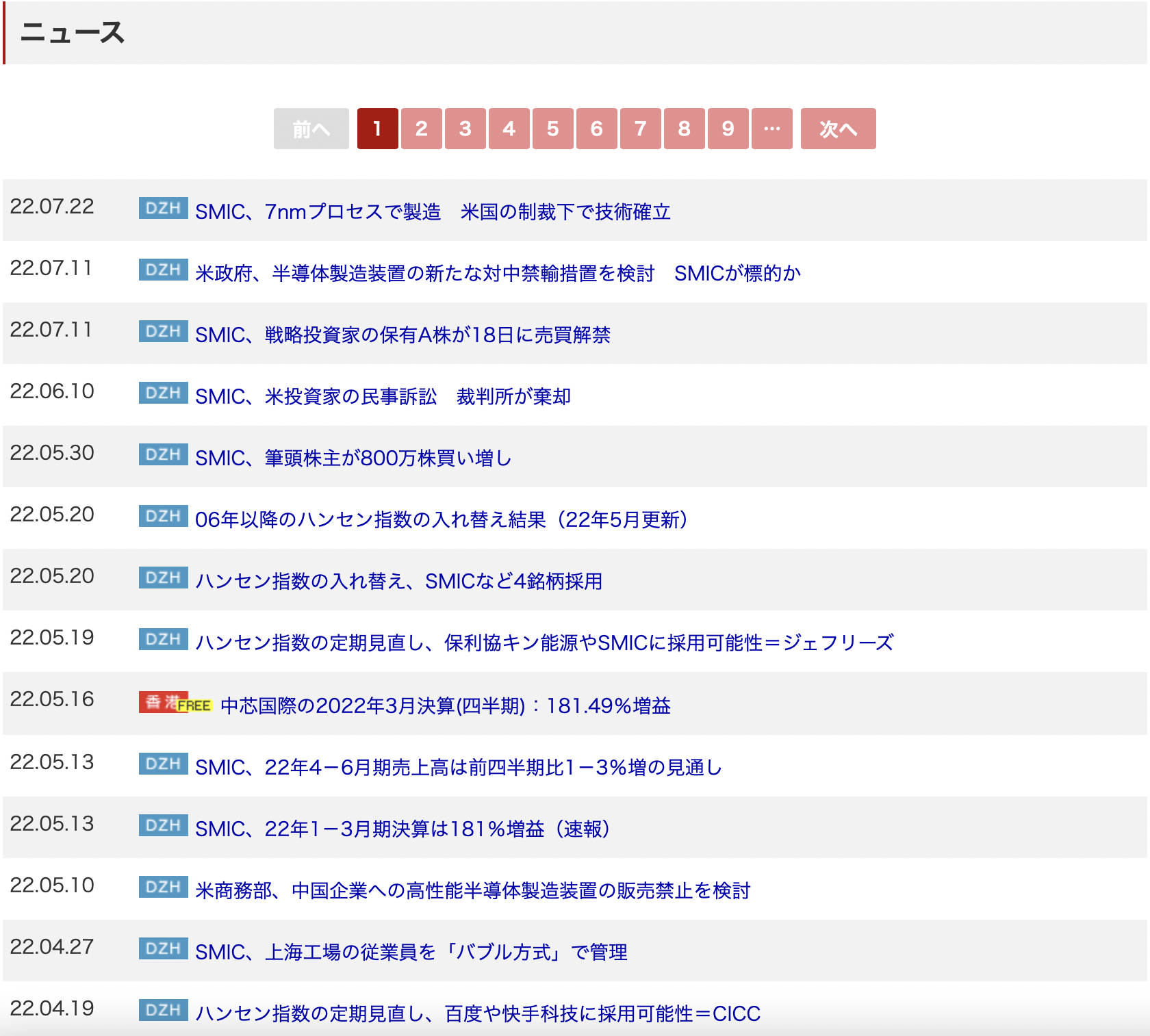The height and width of the screenshot is (1036, 1150).
Task: Open article ハンセン指数の入れ替え、SMICなど4銘柄採用
Action: (x=398, y=581)
